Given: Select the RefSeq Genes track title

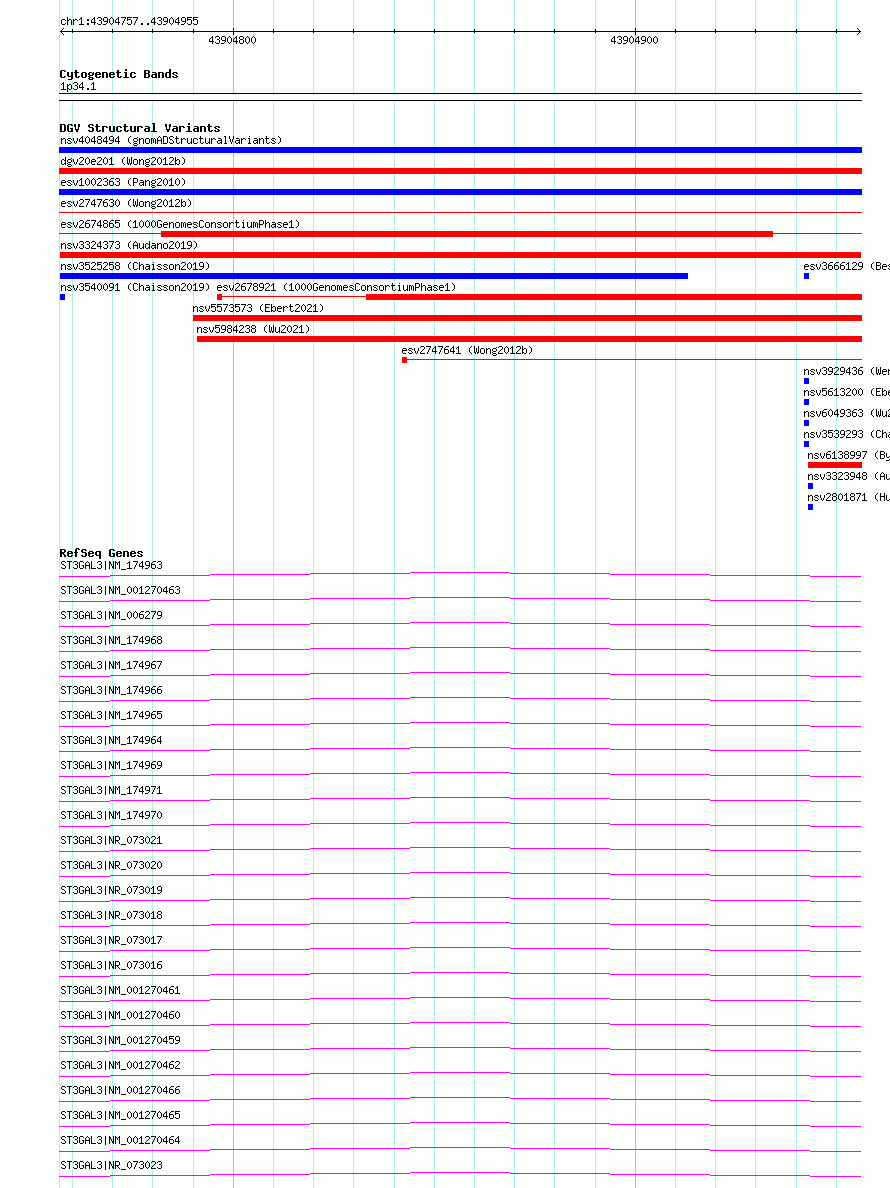Looking at the screenshot, I should pos(101,553).
